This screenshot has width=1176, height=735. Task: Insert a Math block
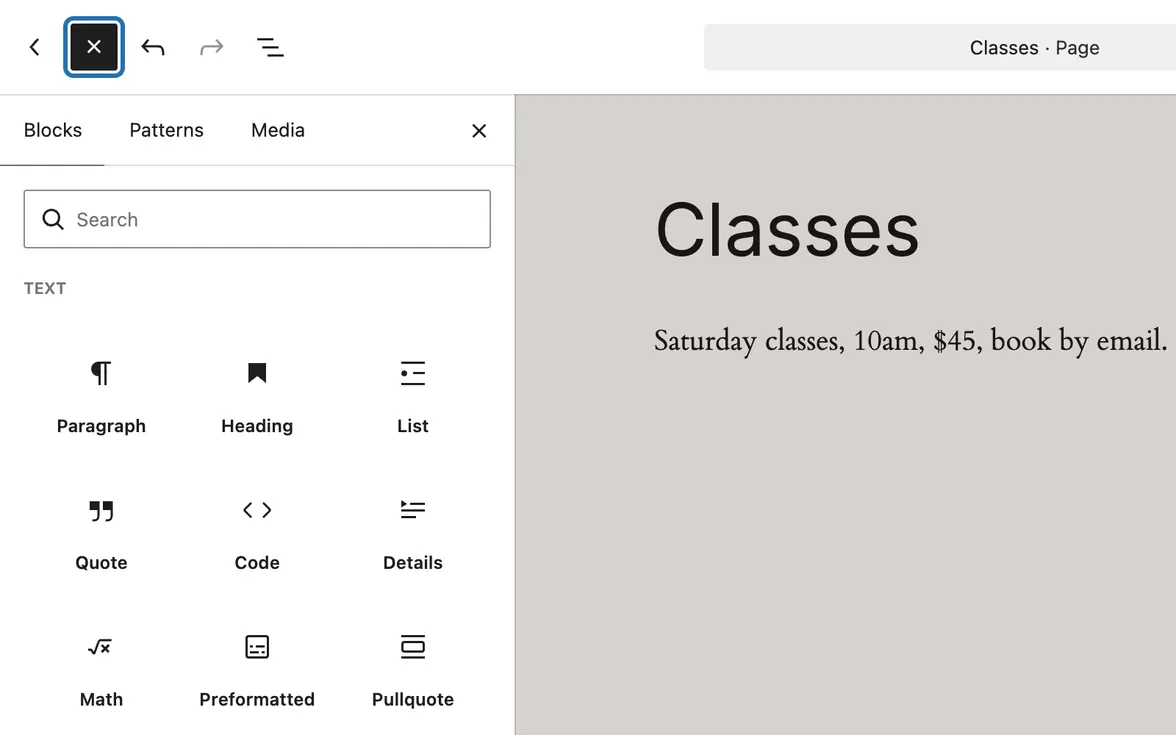click(x=101, y=670)
